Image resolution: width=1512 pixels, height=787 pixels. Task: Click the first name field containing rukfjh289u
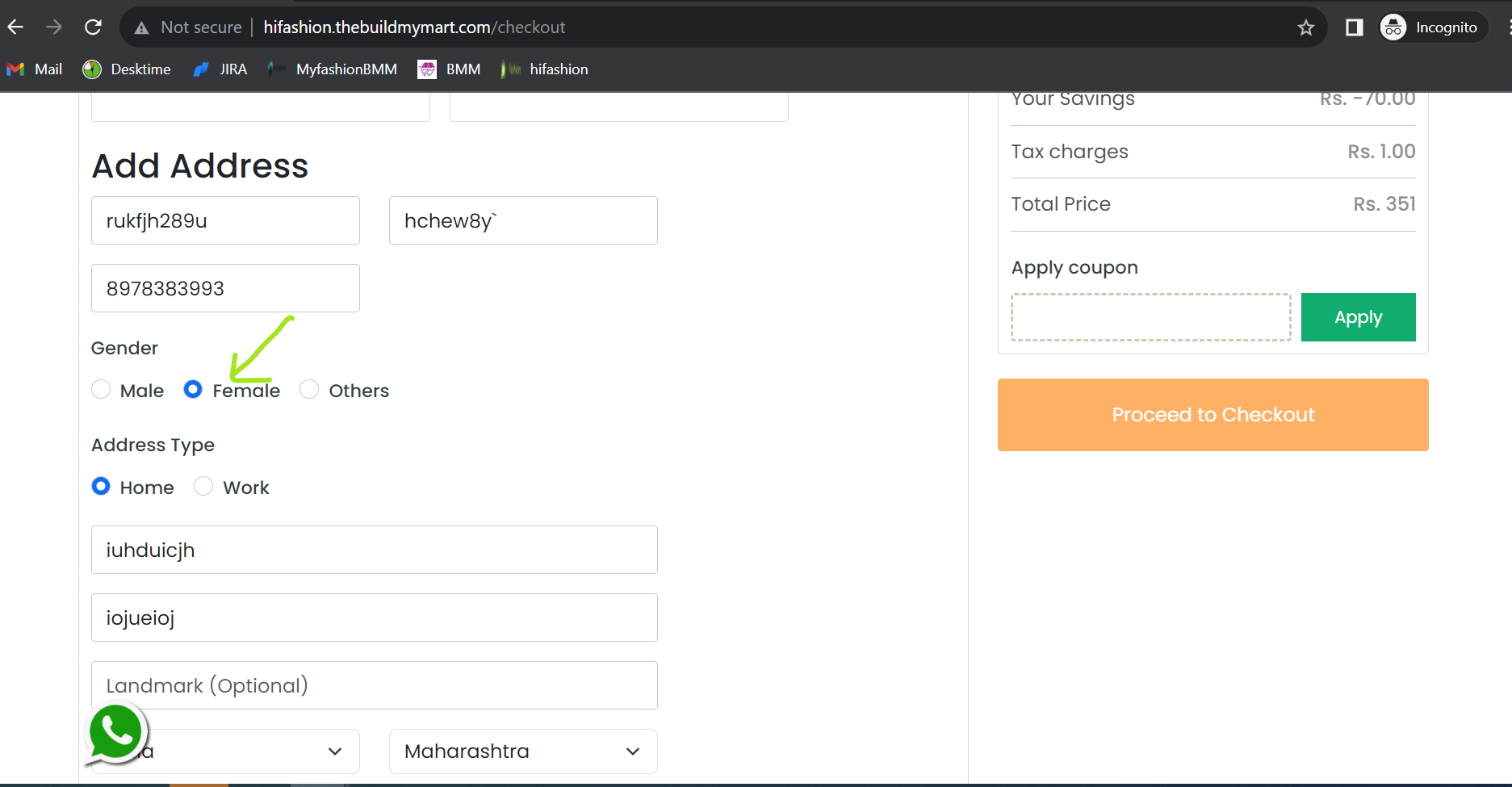[225, 220]
